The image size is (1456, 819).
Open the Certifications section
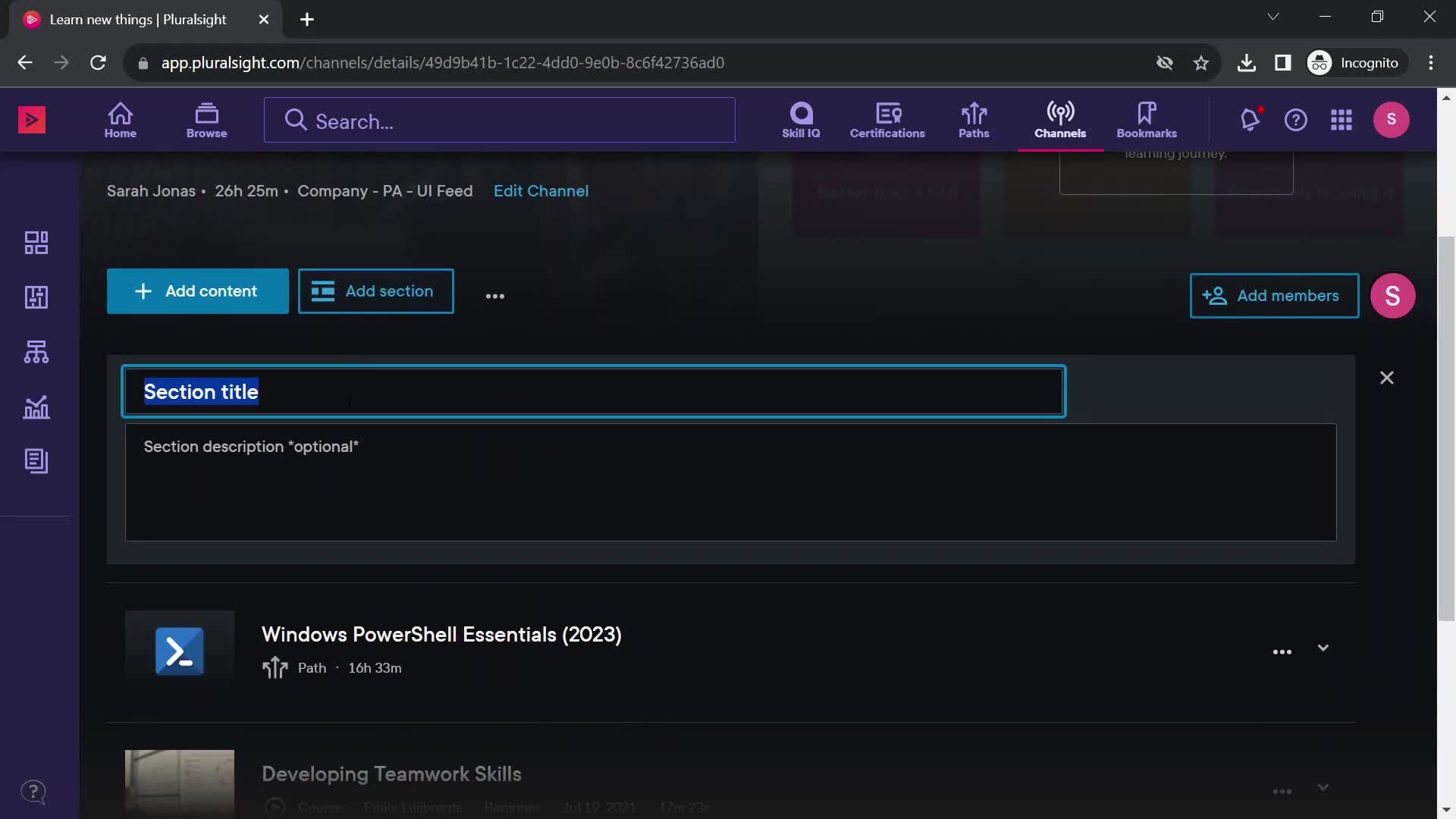coord(887,119)
